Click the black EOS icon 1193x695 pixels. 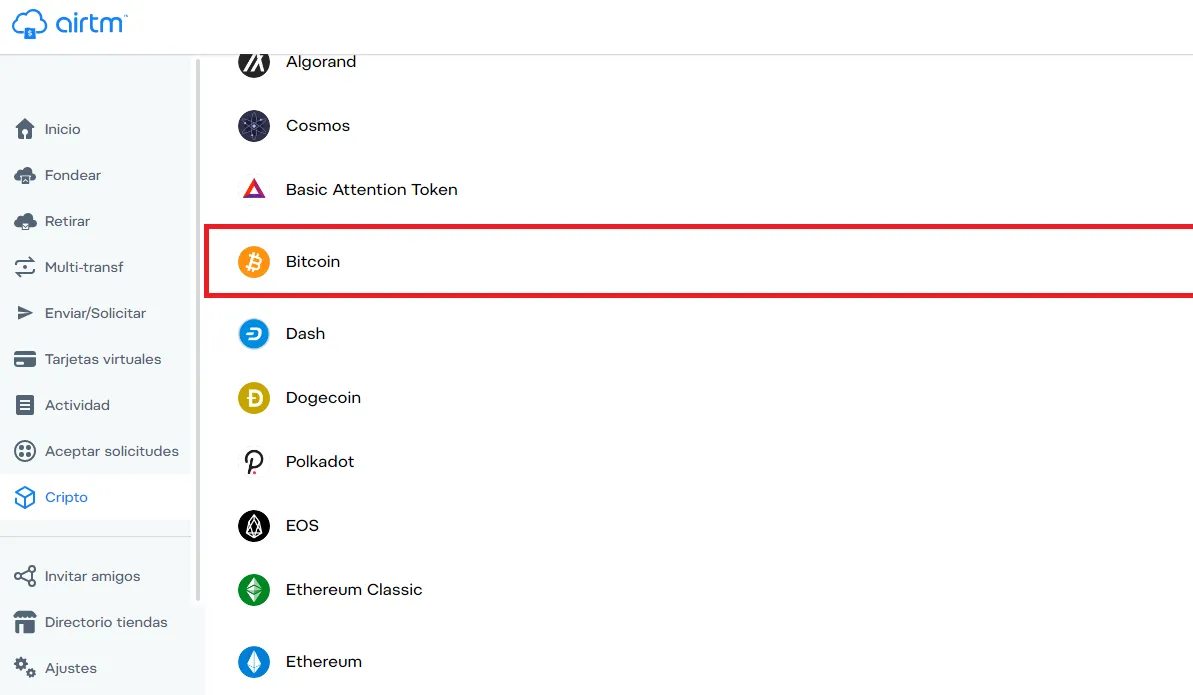(x=254, y=526)
